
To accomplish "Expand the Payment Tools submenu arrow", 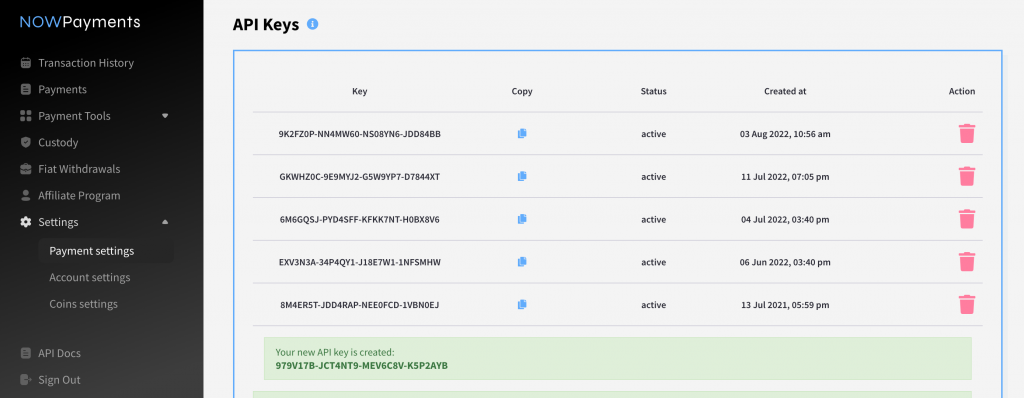I will [165, 116].
